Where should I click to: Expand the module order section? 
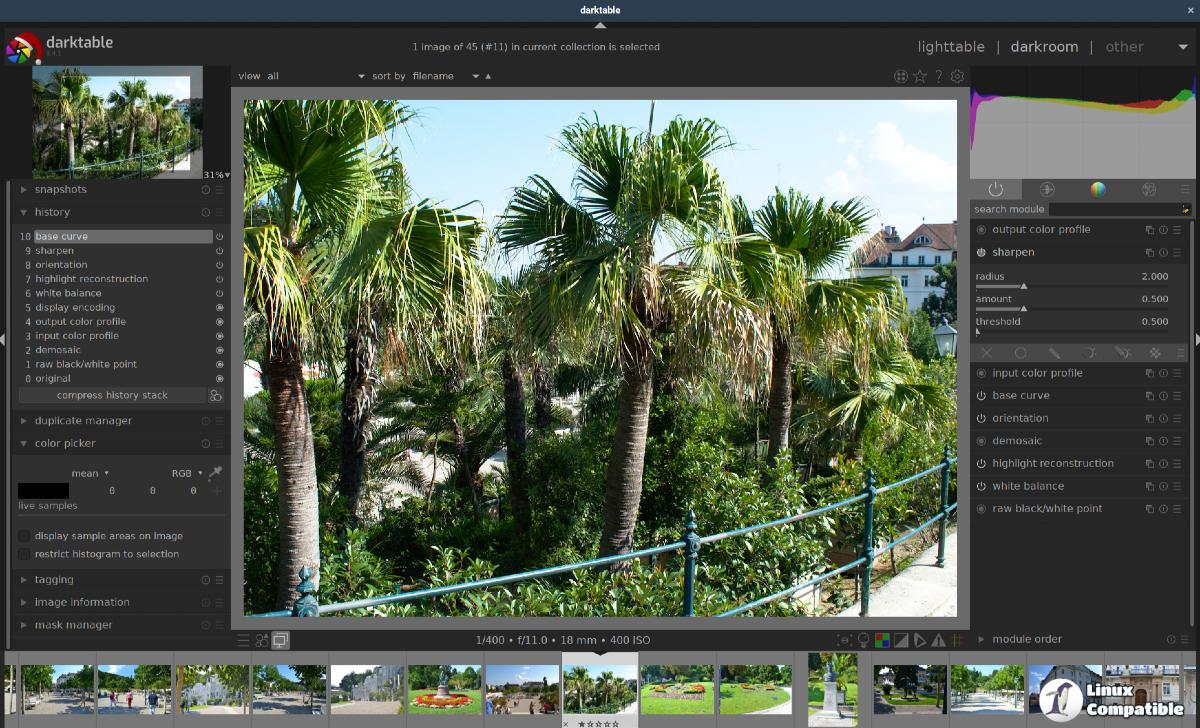[1027, 639]
